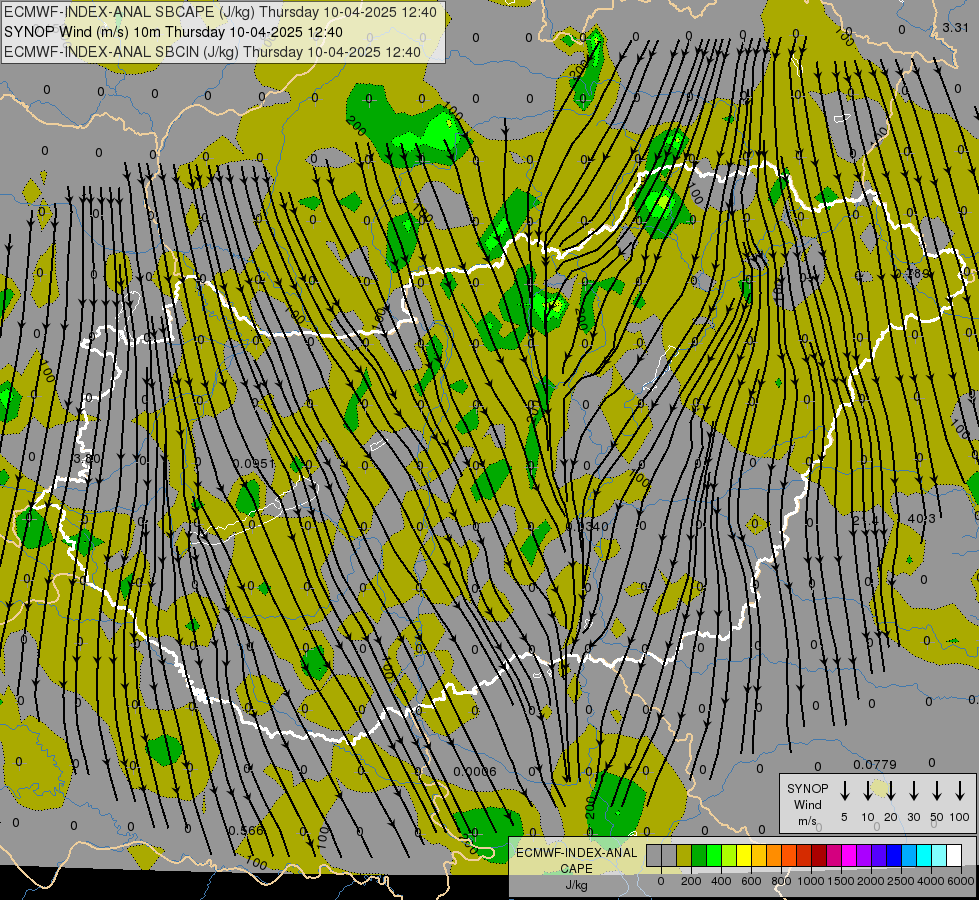
Task: Click the SBCIN title line at top
Action: coord(212,52)
